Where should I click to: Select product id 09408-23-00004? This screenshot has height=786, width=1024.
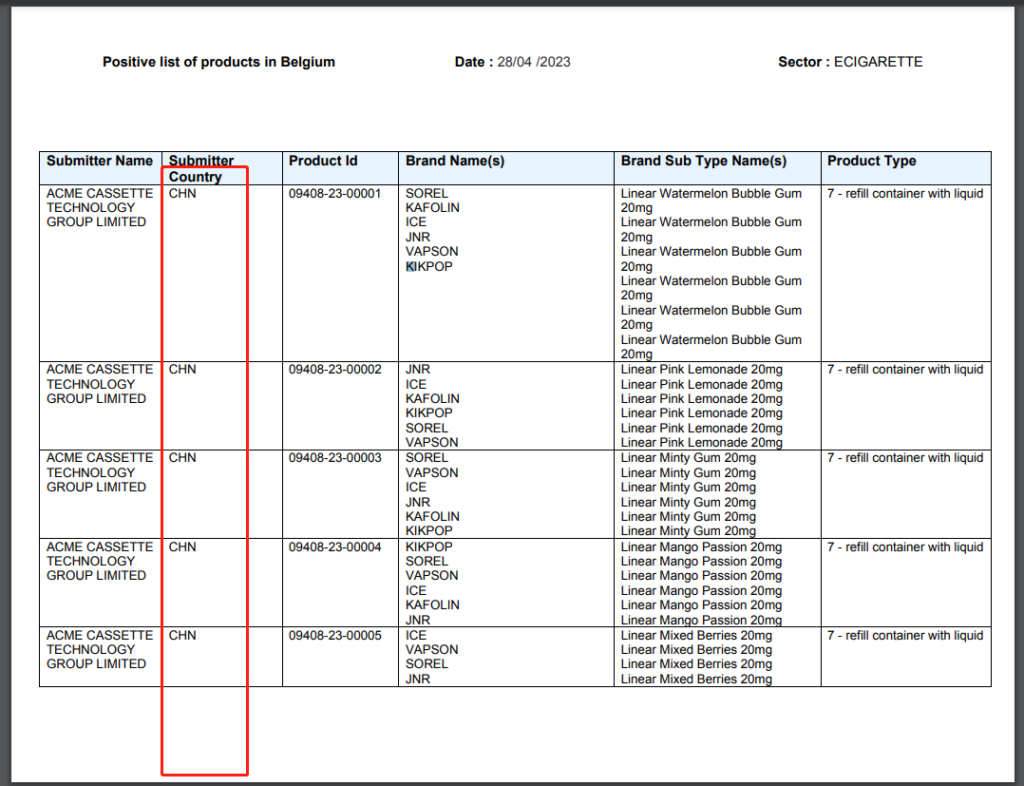335,547
